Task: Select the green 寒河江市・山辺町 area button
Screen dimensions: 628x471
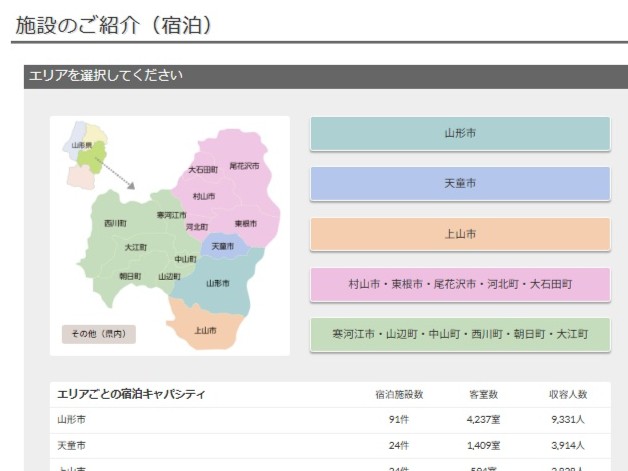Action: pos(459,334)
